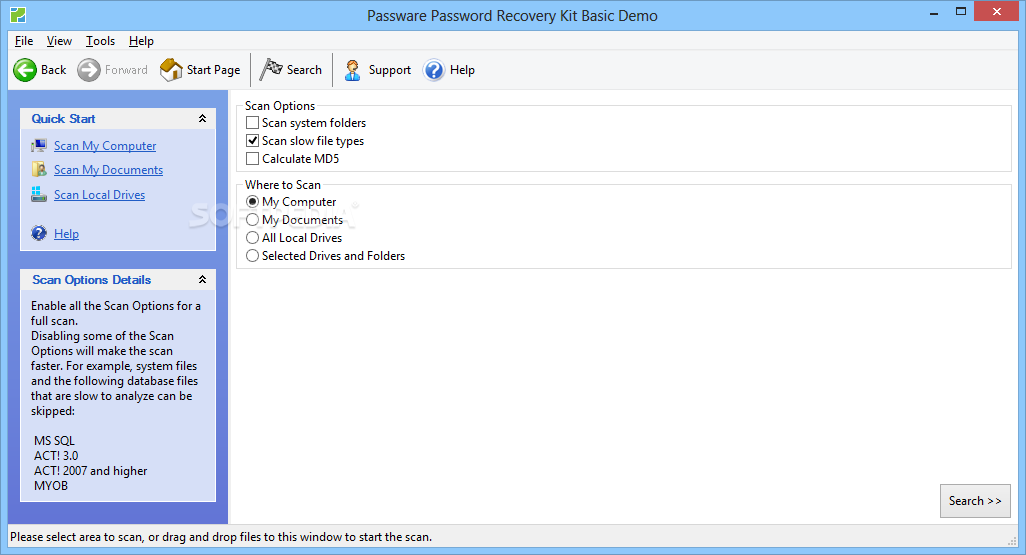Viewport: 1026px width, 555px height.
Task: Open the View menu
Action: pyautogui.click(x=59, y=41)
